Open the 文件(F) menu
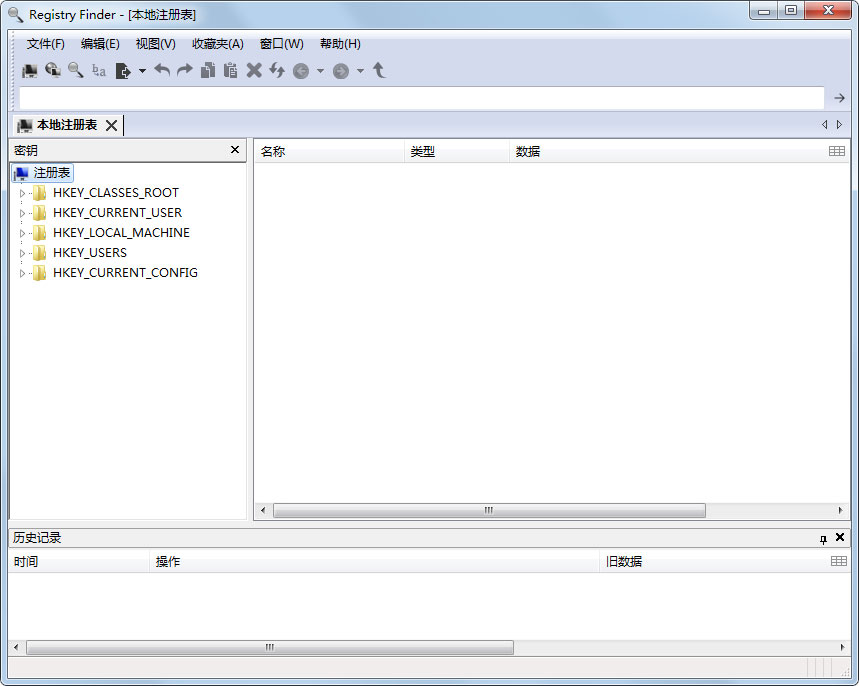The image size is (859, 686). pyautogui.click(x=45, y=44)
